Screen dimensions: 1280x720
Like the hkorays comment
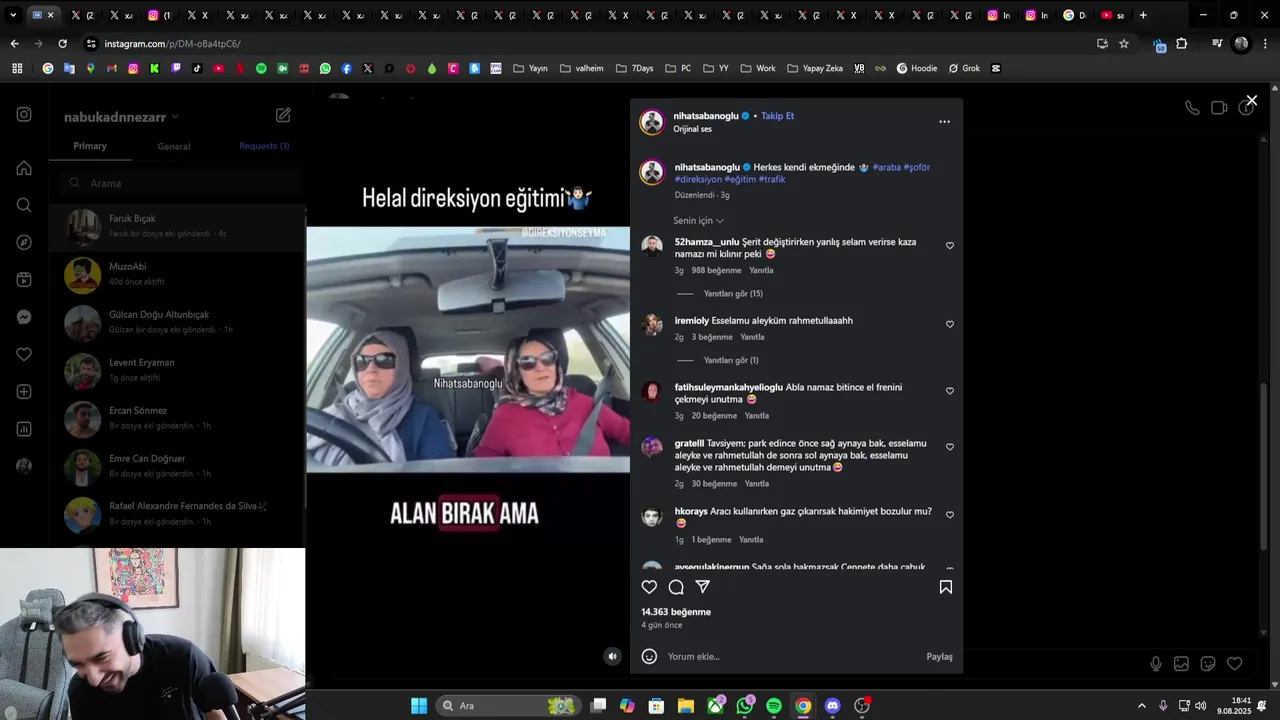950,515
